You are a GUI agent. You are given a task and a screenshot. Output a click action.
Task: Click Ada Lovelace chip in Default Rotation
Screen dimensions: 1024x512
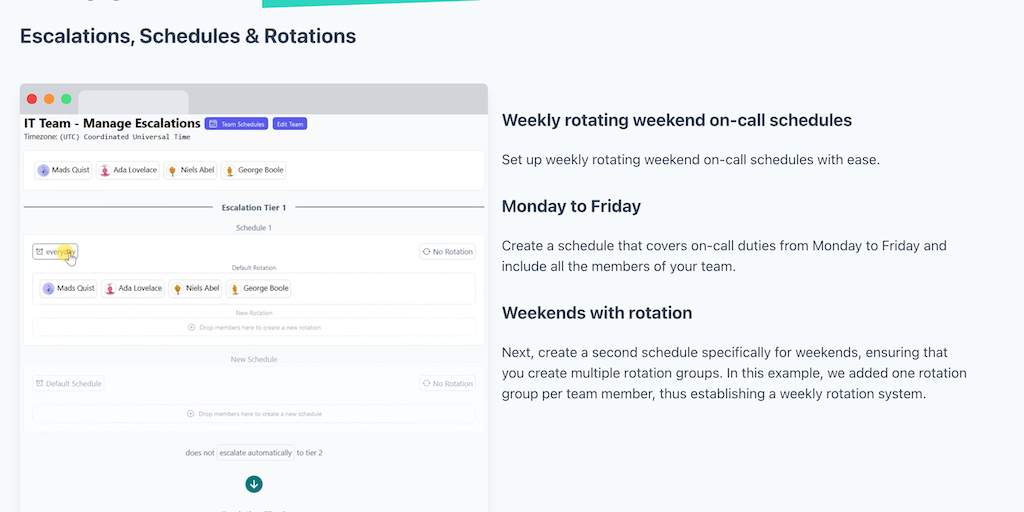click(133, 289)
